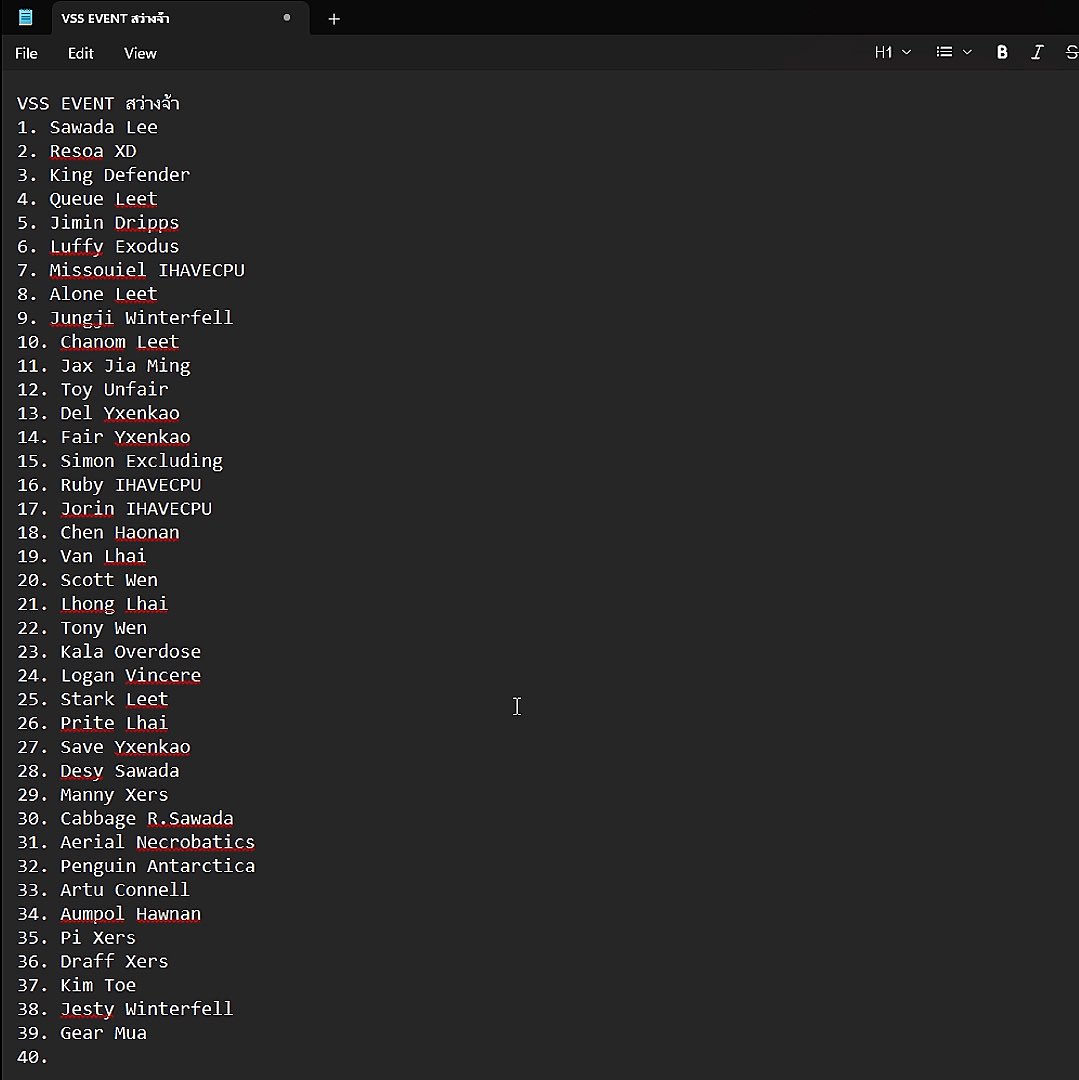Click on line 9 Jungji Winterfell
Viewport: 1079px width, 1080px height.
coord(125,318)
